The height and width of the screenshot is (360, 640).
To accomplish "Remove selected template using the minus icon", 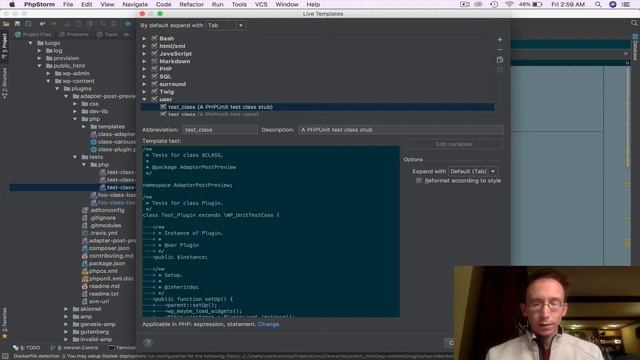I will pyautogui.click(x=500, y=49).
